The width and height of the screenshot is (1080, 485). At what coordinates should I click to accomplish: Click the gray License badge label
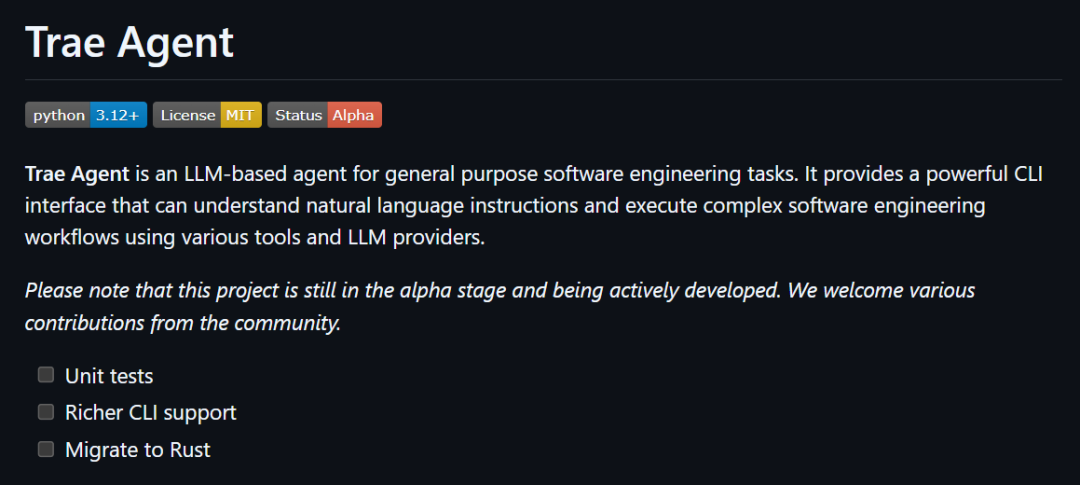(188, 115)
